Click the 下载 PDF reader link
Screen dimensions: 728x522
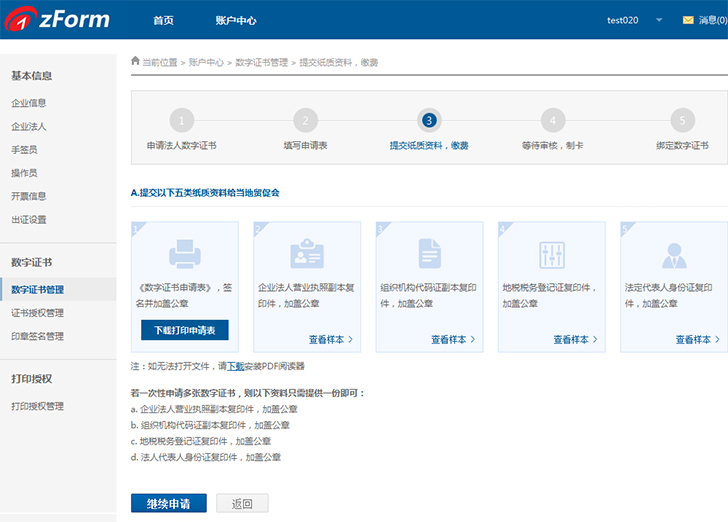pyautogui.click(x=235, y=367)
